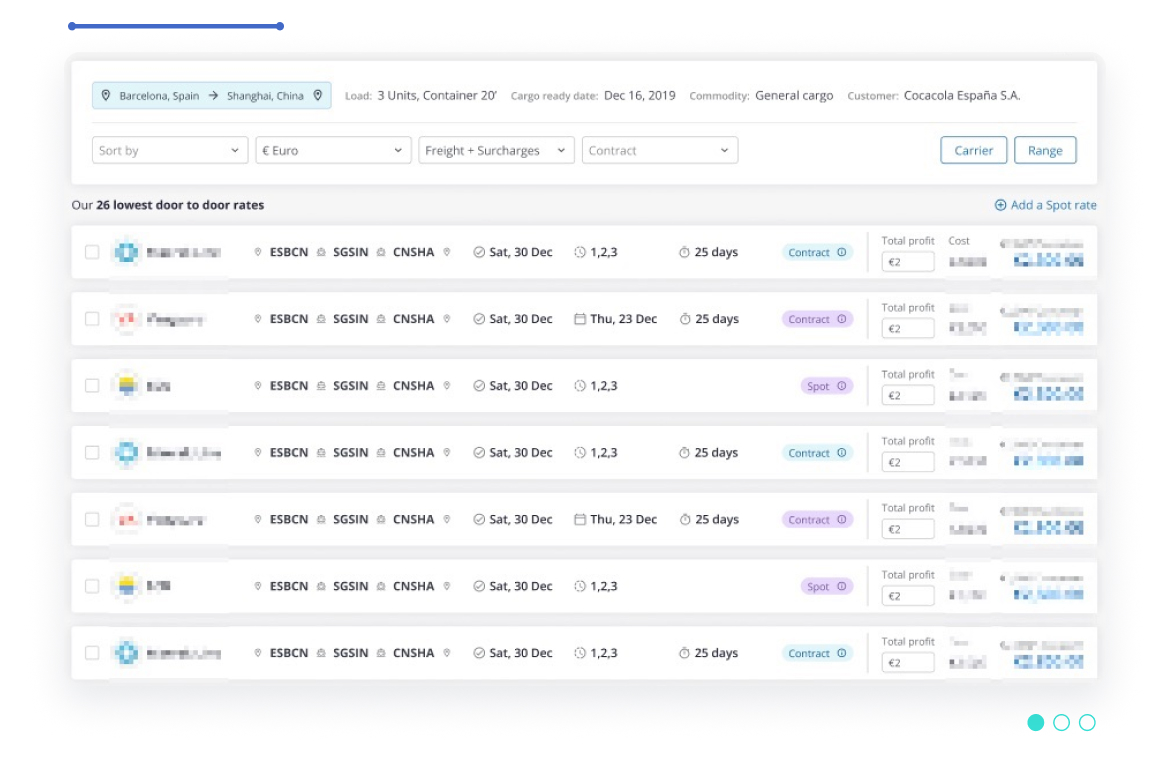1166x768 pixels.
Task: Click the port icon between ESBCN and SGSIN
Action: tap(321, 252)
